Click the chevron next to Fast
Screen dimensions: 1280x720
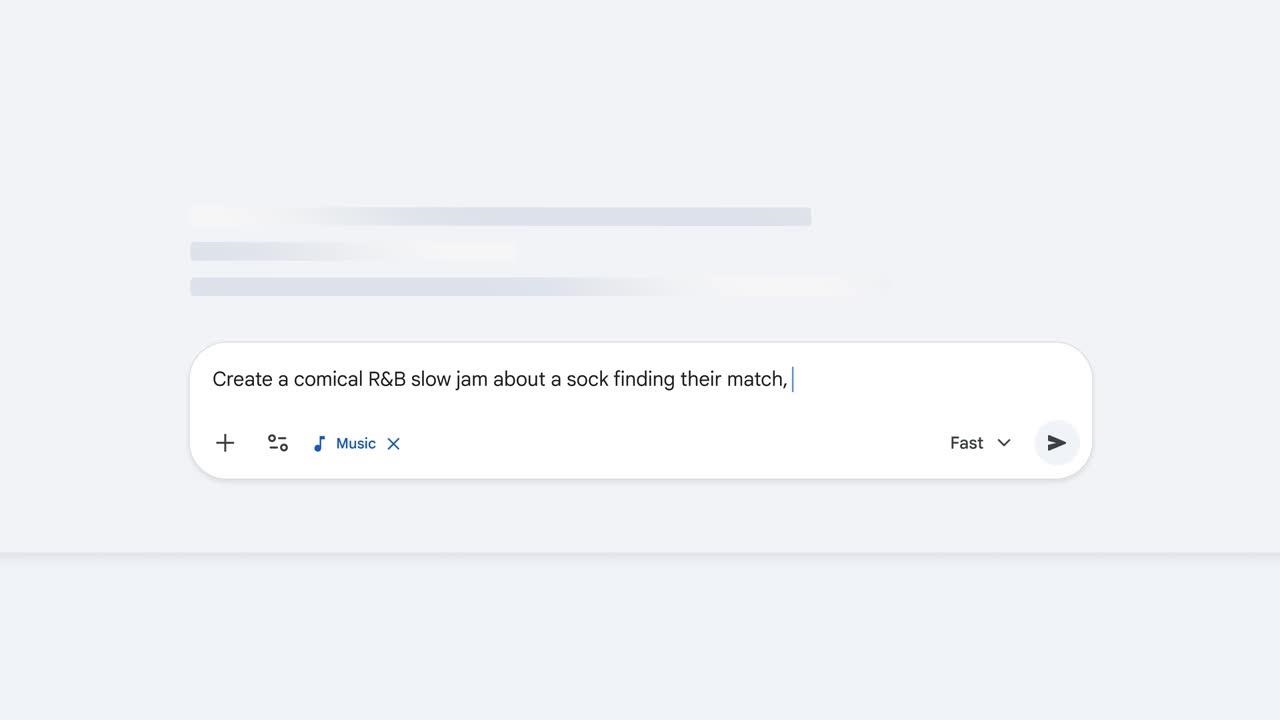pyautogui.click(x=1004, y=443)
